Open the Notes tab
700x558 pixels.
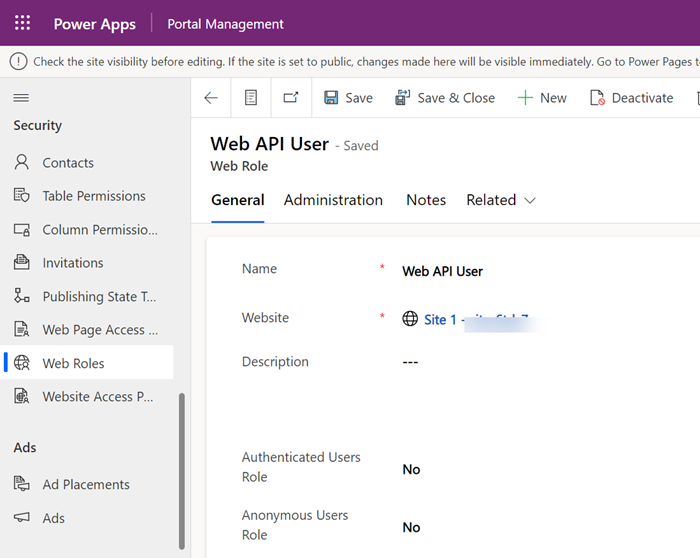[426, 200]
